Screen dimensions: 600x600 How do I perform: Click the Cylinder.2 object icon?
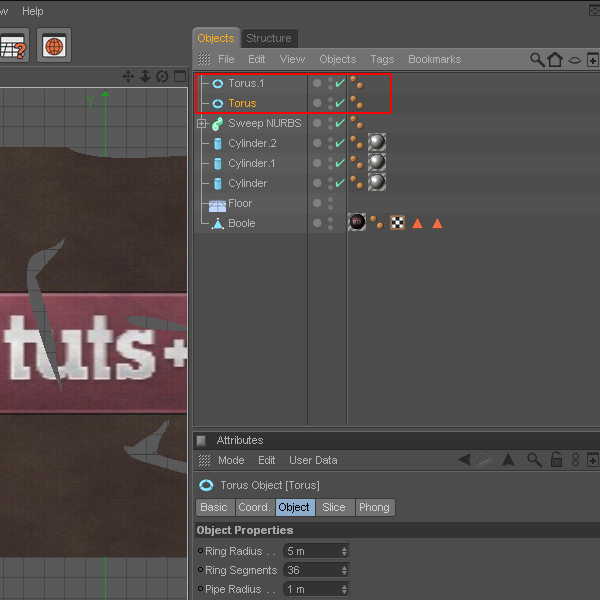[x=218, y=143]
